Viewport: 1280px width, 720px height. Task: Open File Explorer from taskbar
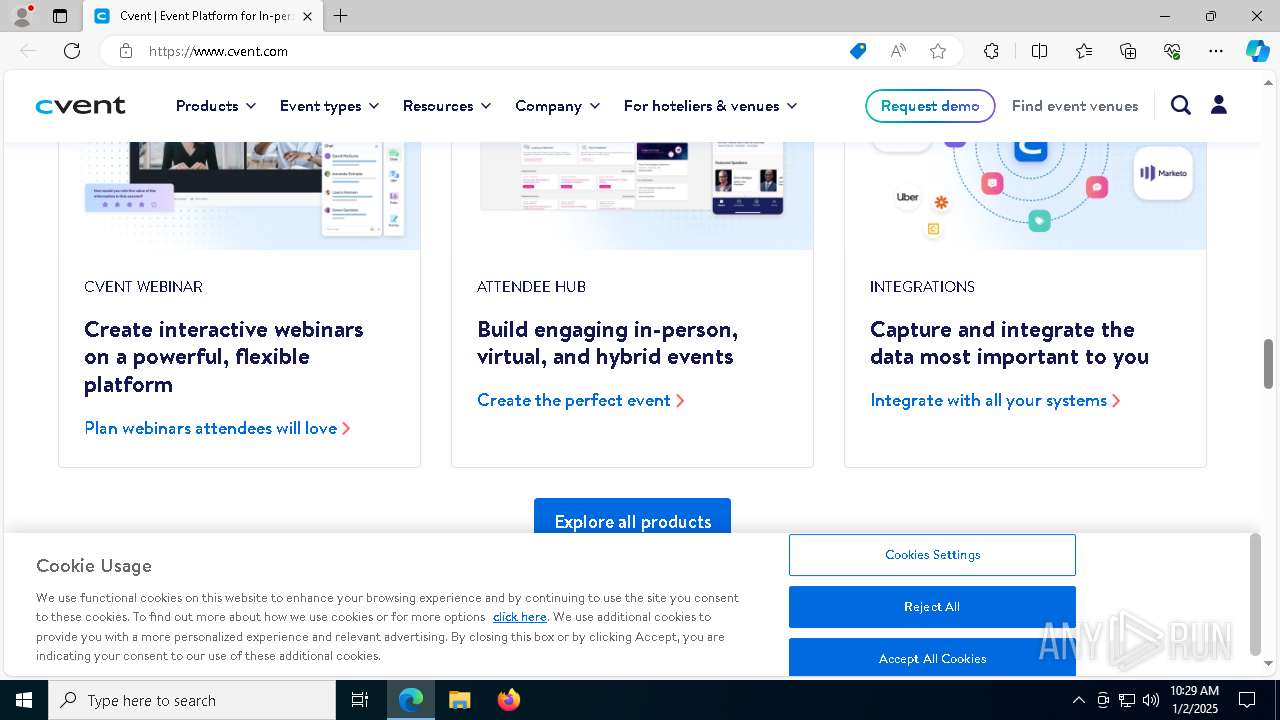pos(459,700)
